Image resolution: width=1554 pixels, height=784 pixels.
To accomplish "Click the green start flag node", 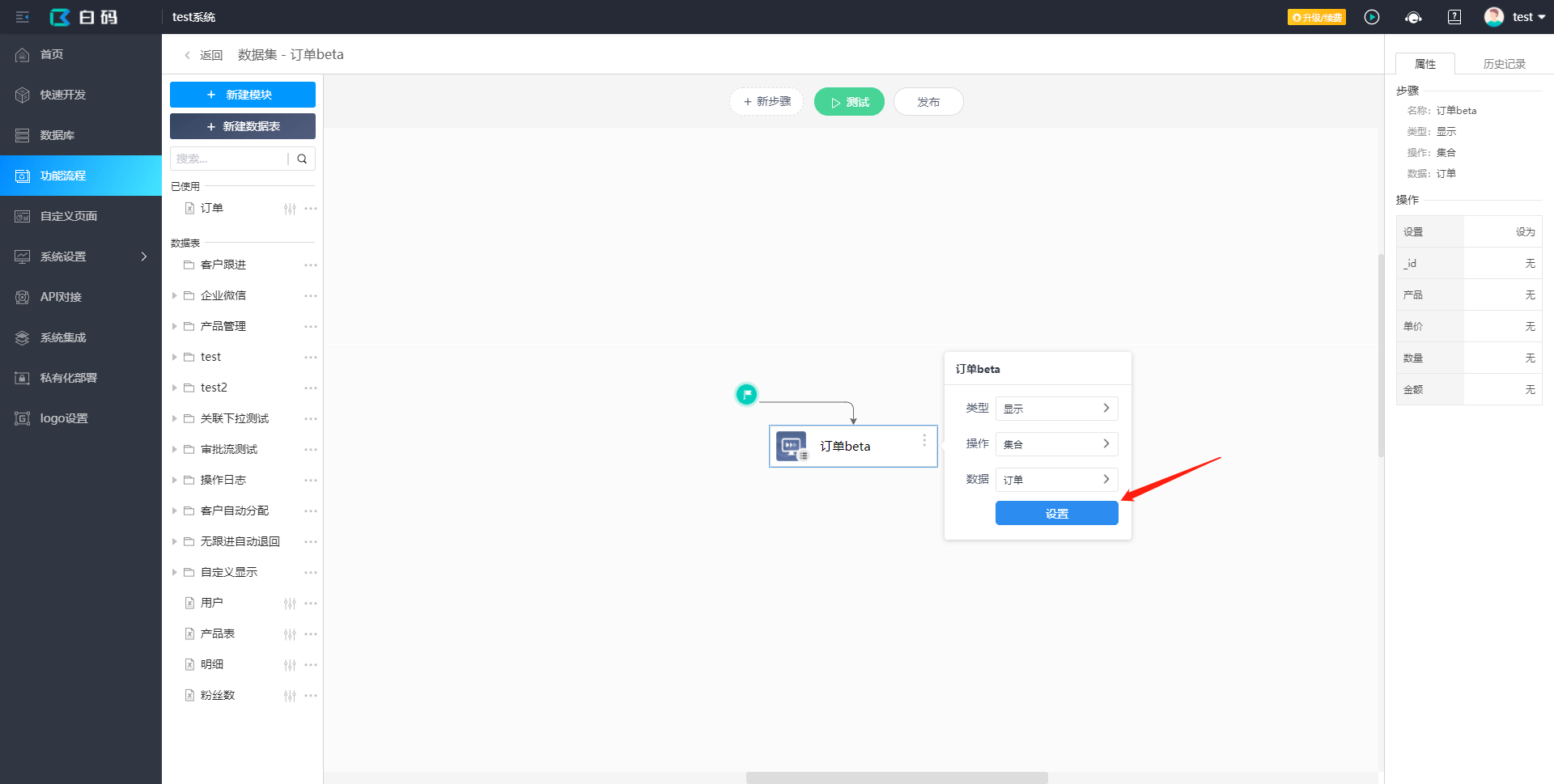I will pos(746,394).
